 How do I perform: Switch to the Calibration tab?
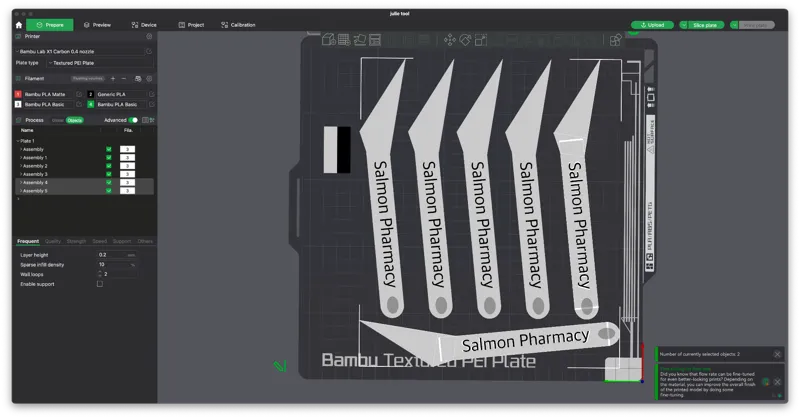238,24
